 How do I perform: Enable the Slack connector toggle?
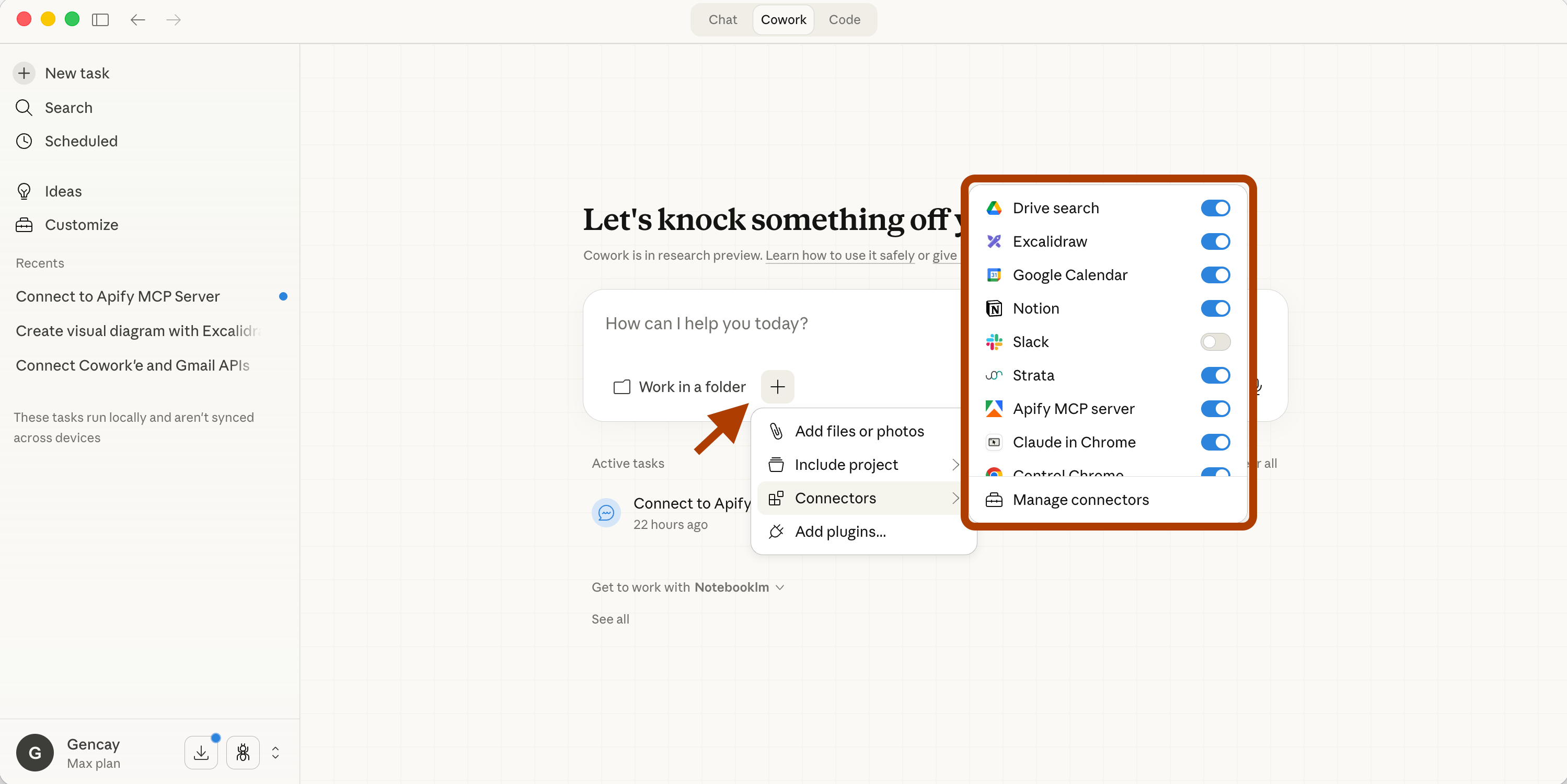1215,342
